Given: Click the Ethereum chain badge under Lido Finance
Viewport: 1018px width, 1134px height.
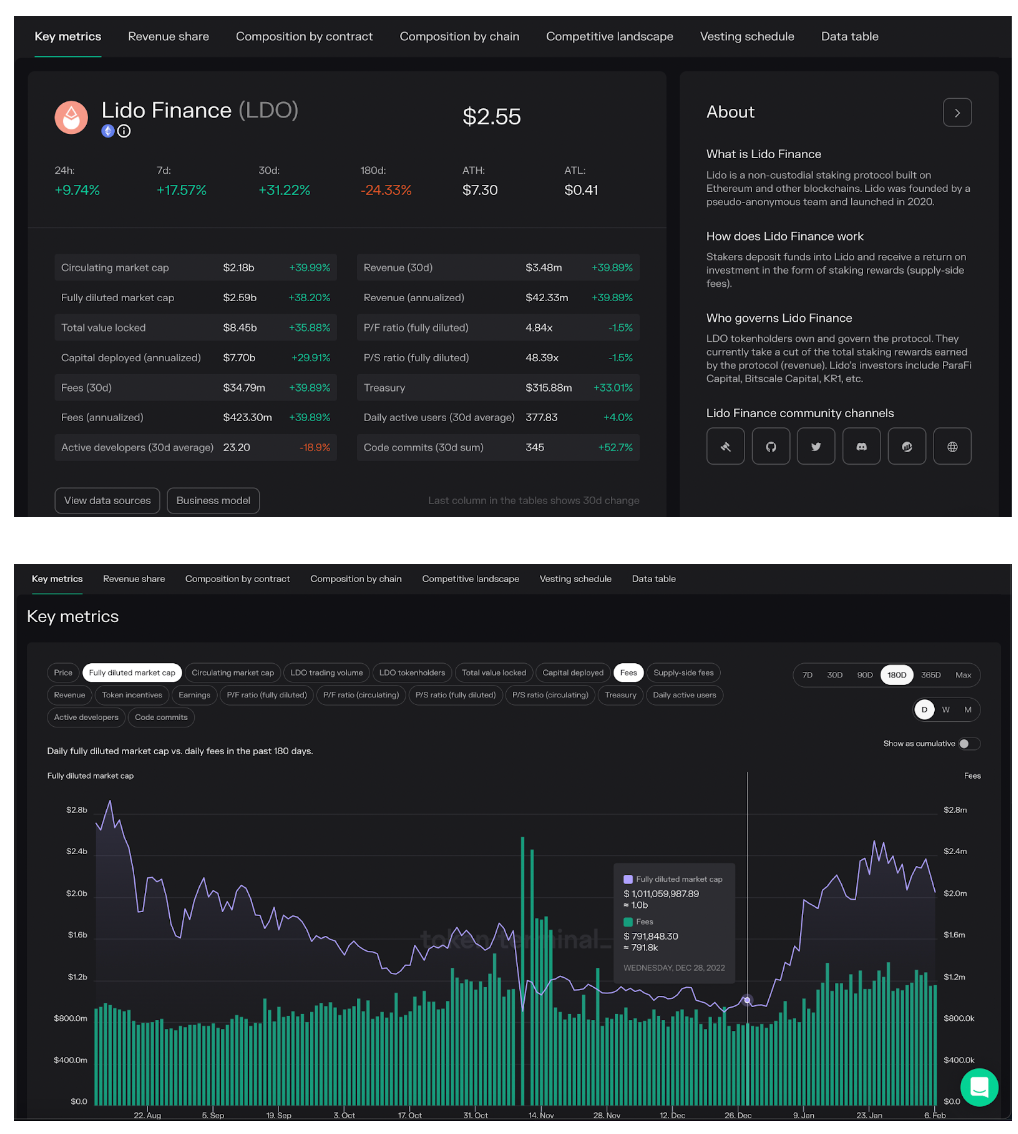Looking at the screenshot, I should coord(108,131).
